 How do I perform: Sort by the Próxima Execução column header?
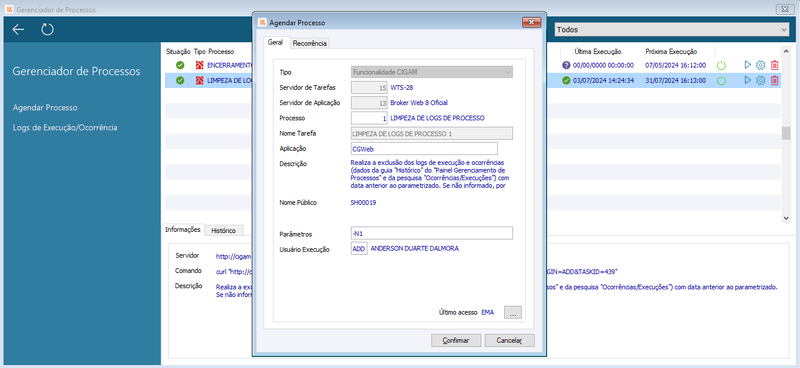coord(671,52)
